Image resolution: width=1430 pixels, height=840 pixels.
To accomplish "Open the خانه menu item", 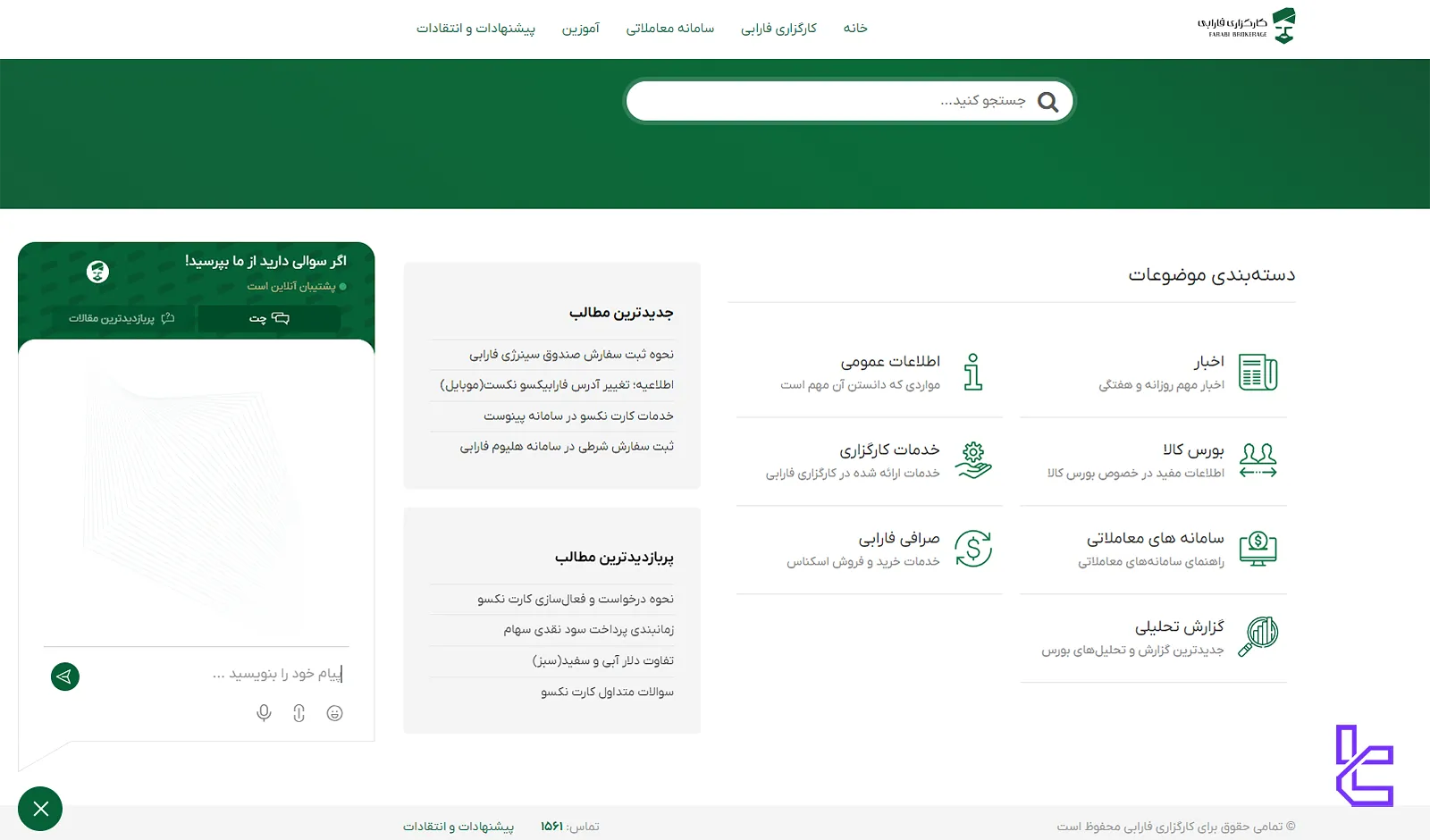I will tap(854, 28).
